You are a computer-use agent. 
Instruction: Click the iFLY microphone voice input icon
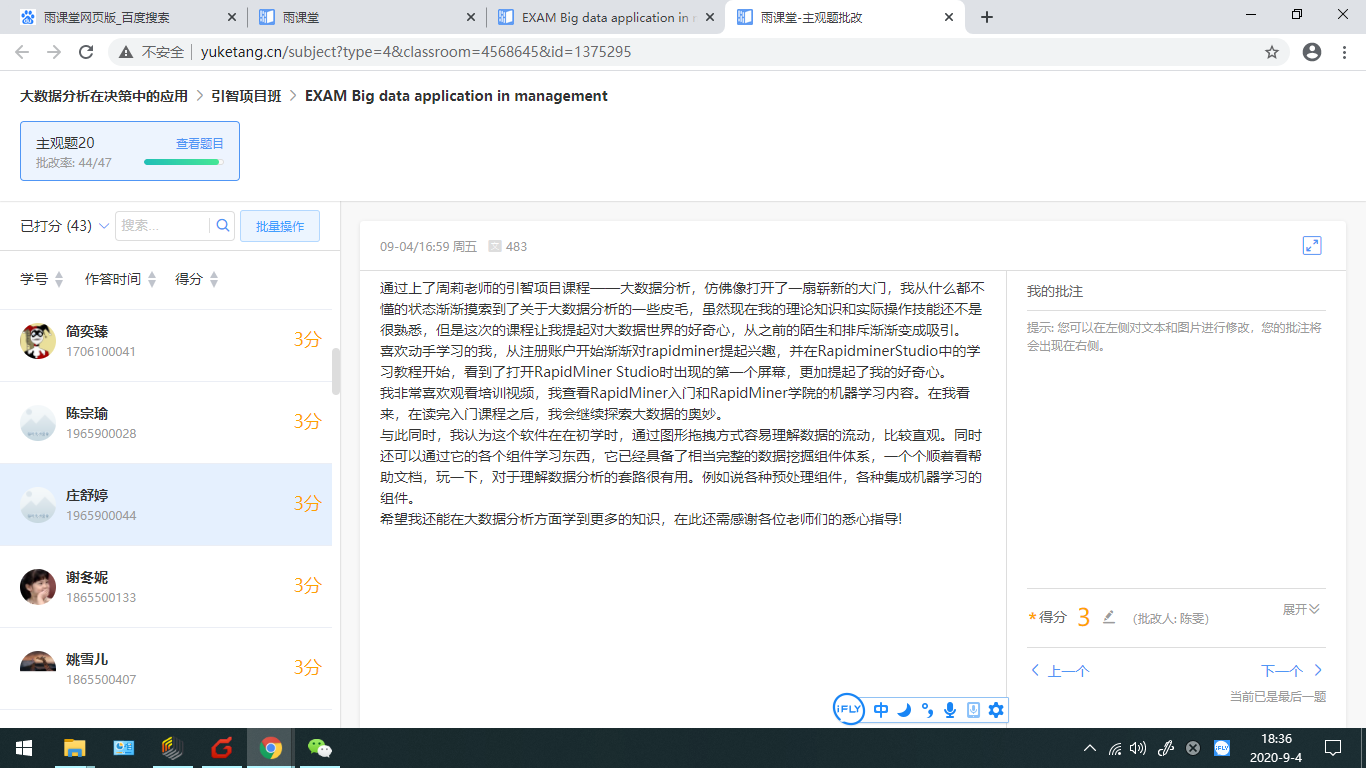950,710
